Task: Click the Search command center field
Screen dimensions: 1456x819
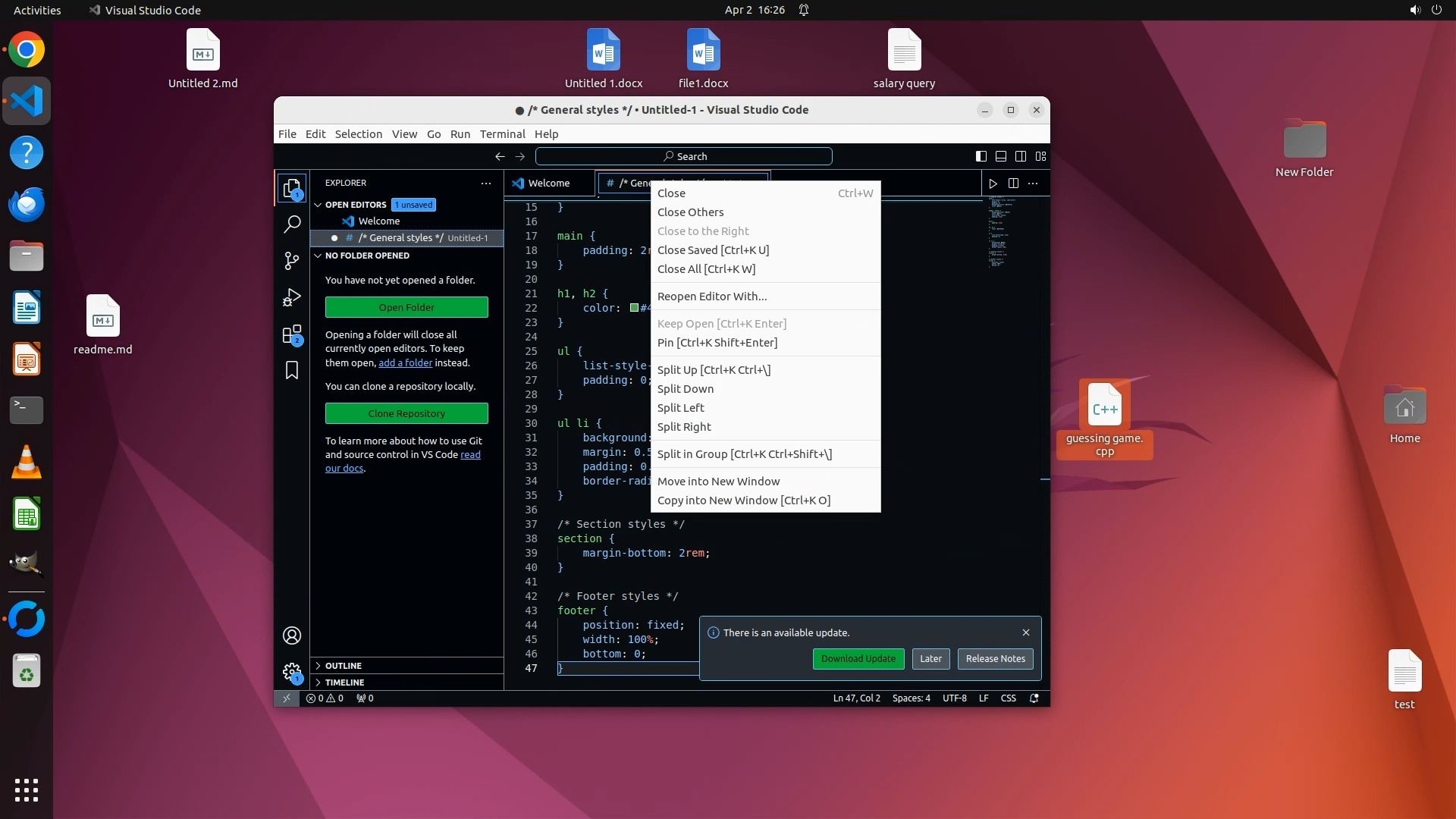Action: pos(684,156)
